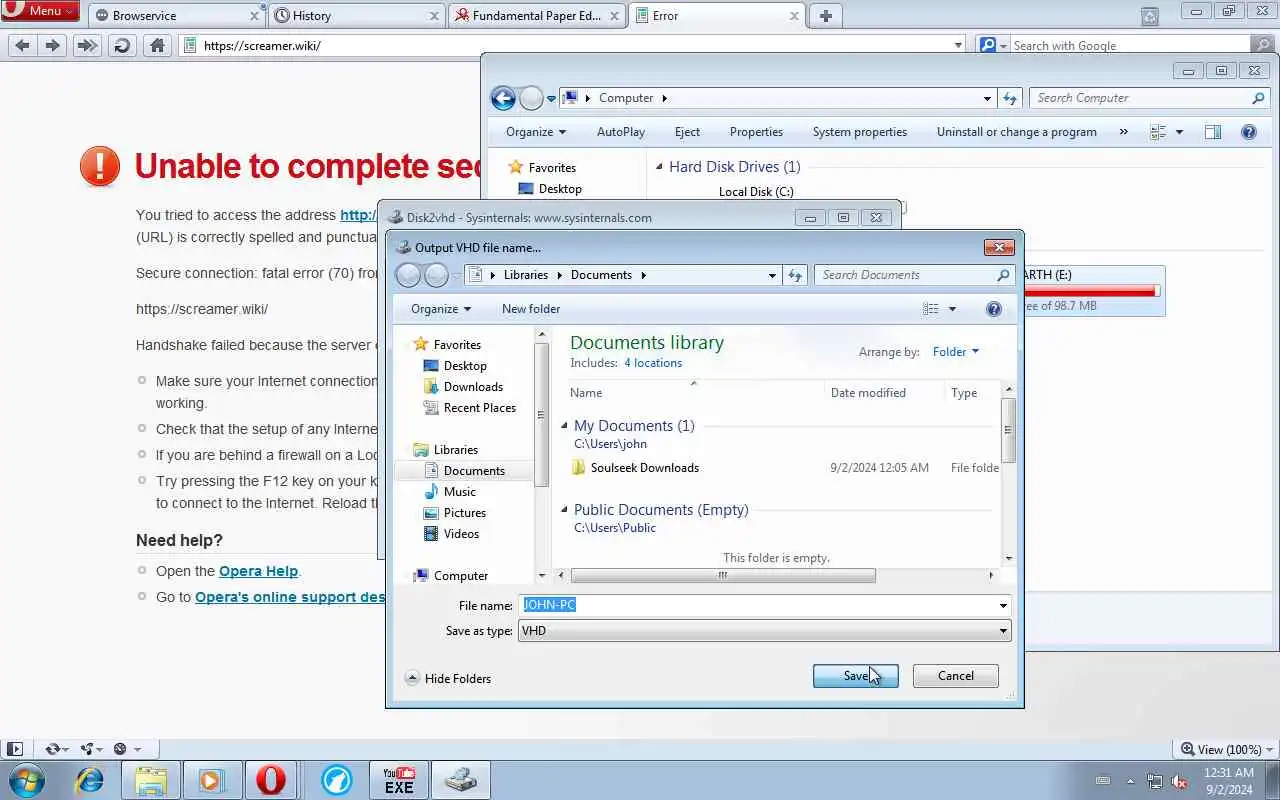
Task: Open address path dropdown in save dialog
Action: pyautogui.click(x=772, y=275)
